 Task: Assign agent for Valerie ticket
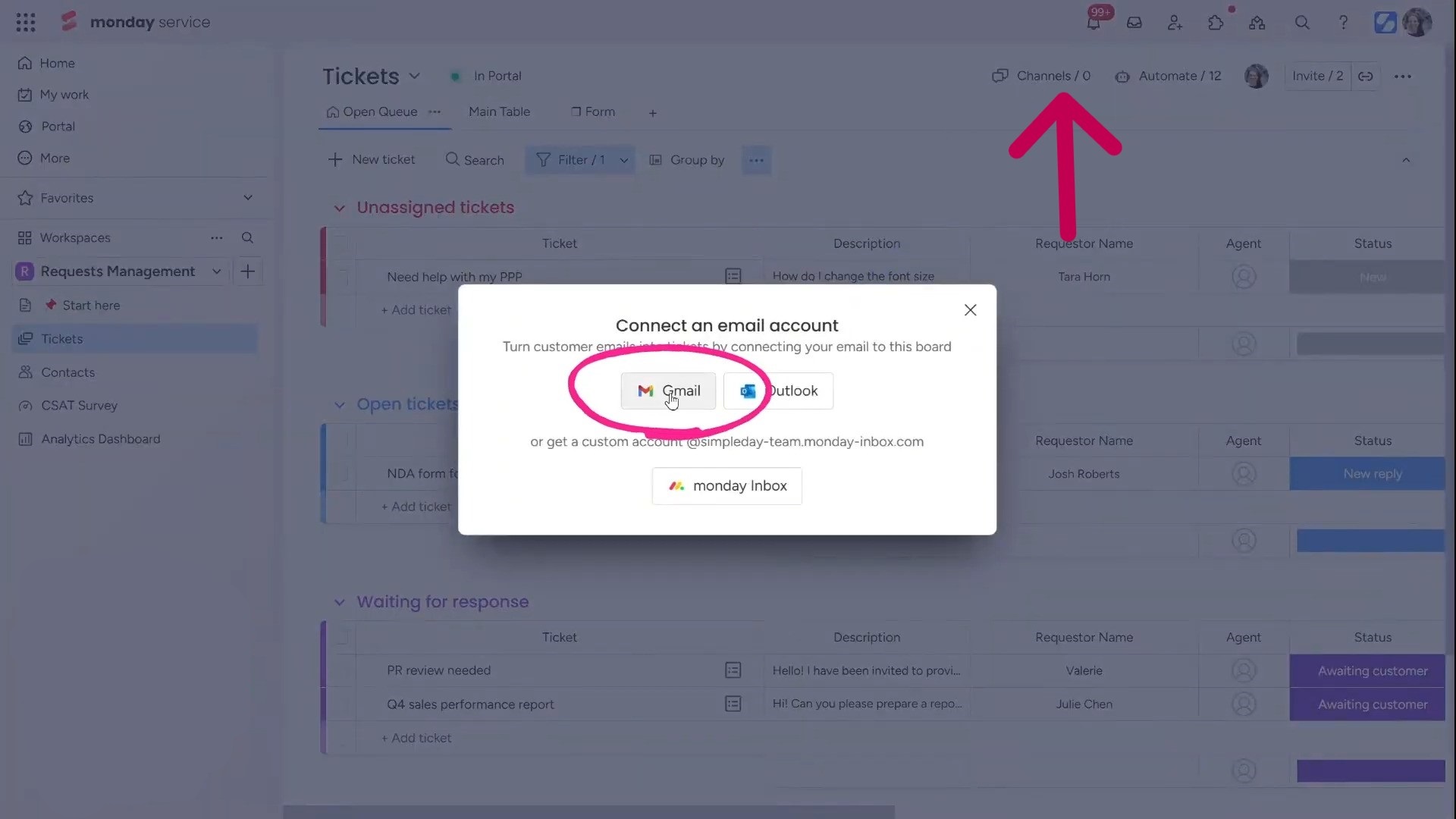[x=1244, y=670]
